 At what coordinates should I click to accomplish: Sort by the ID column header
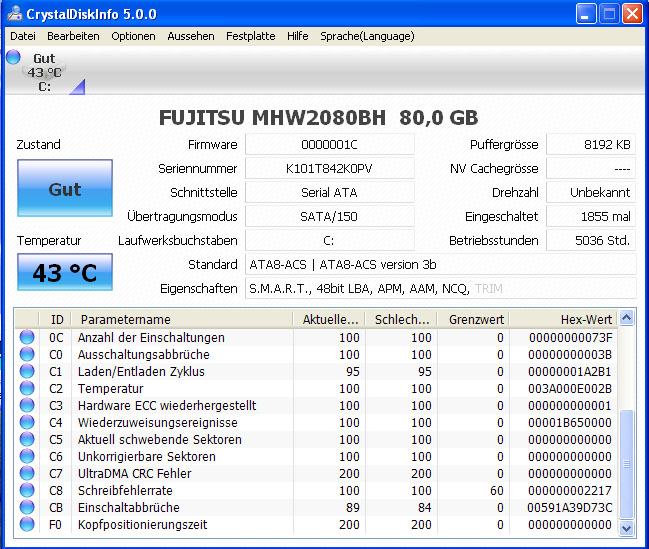coord(55,319)
